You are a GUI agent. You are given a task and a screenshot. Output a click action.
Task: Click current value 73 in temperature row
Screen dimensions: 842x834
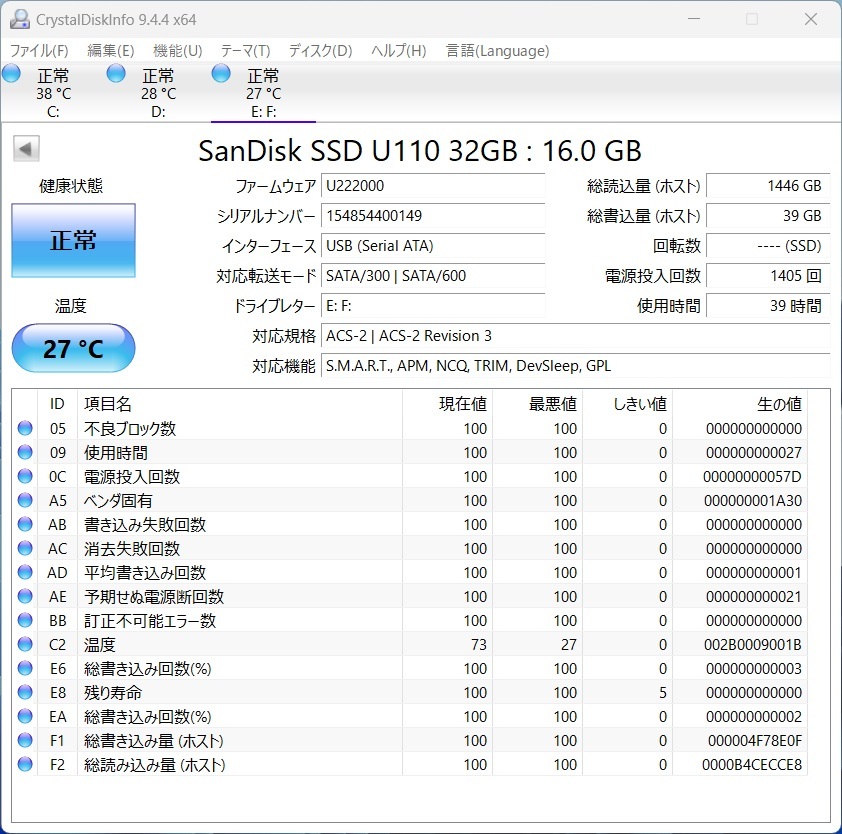pyautogui.click(x=478, y=644)
